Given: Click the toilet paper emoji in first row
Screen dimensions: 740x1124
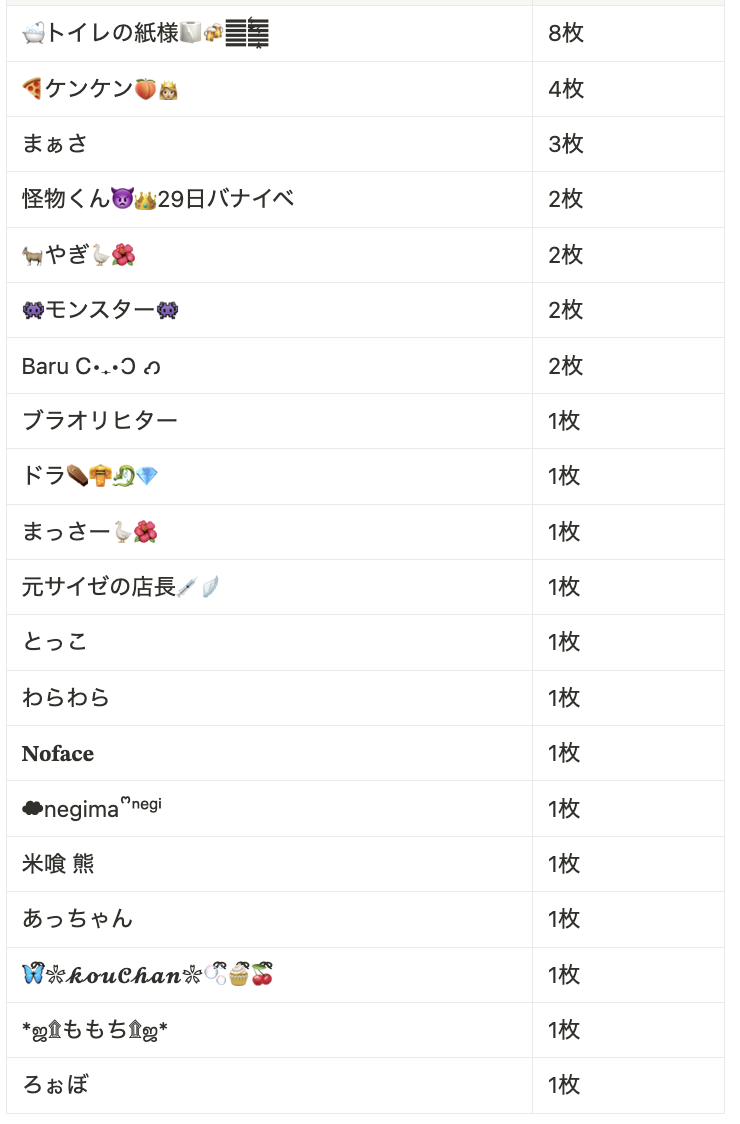Looking at the screenshot, I should pyautogui.click(x=191, y=33).
